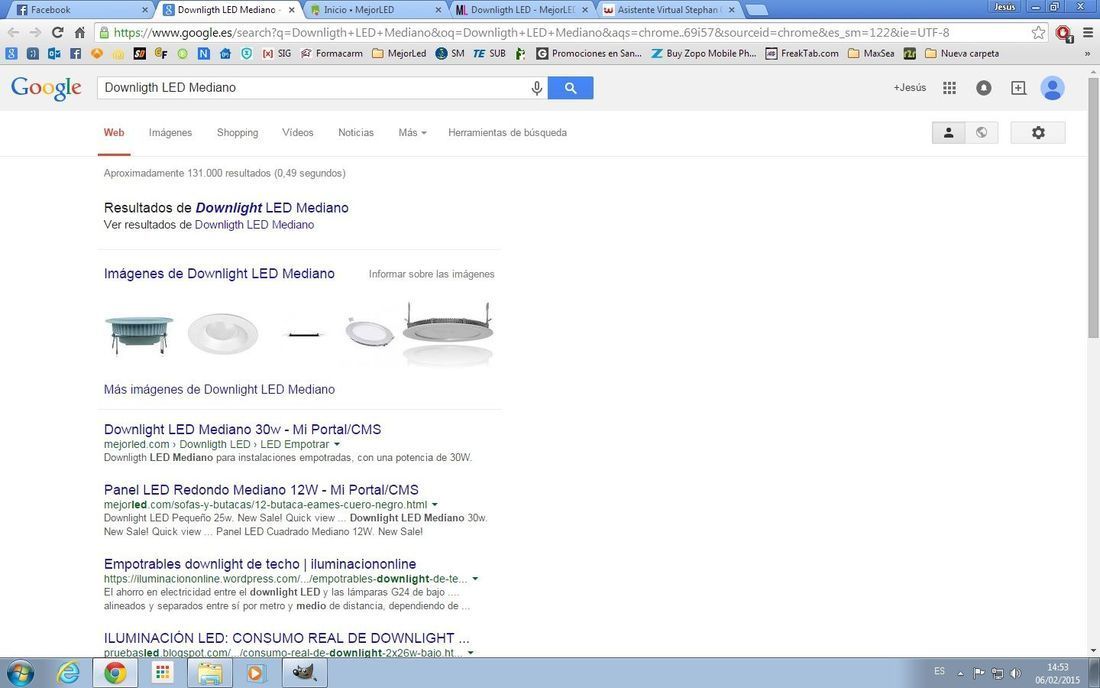Reload the current page
The image size is (1100, 688).
coord(58,32)
